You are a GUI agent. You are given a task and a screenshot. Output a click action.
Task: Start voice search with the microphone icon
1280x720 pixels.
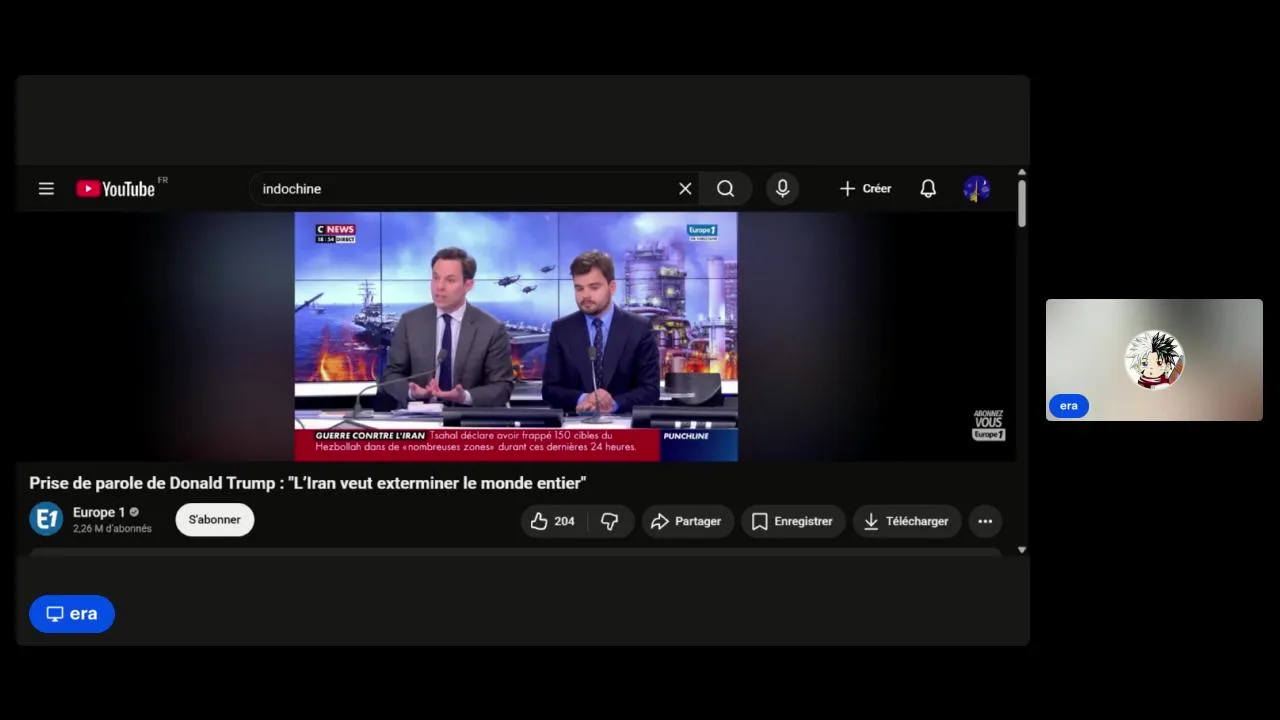pyautogui.click(x=782, y=188)
